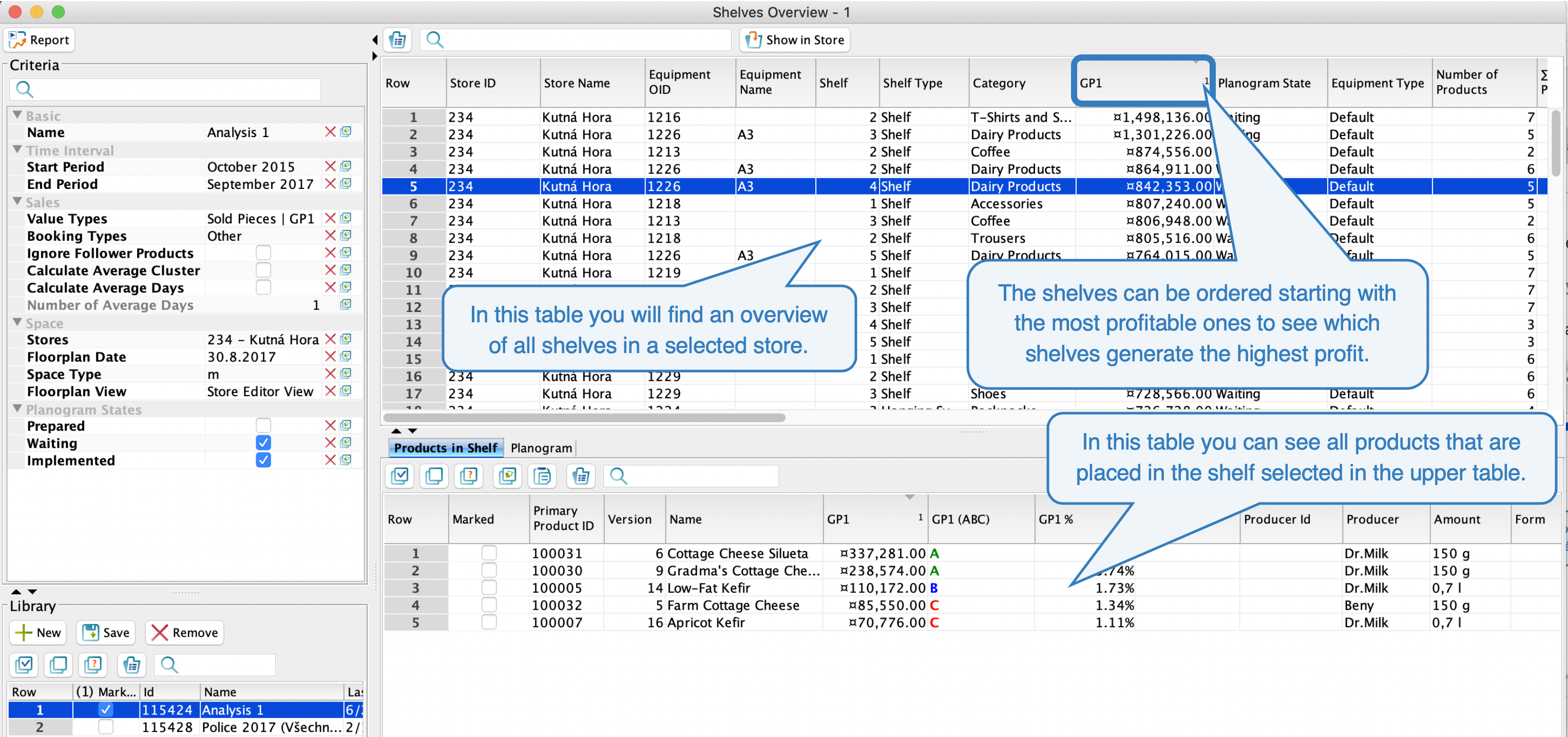
Task: Click red X beside Floorplan View criterion
Action: pyautogui.click(x=331, y=391)
